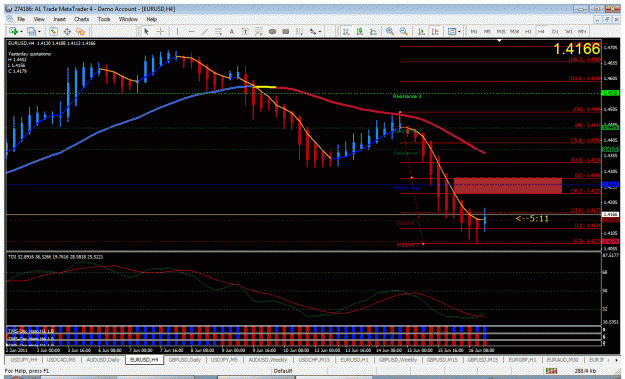Screen dimensions: 625x379
Task: Expand the New Chart dropdown arrow
Action: [21, 31]
